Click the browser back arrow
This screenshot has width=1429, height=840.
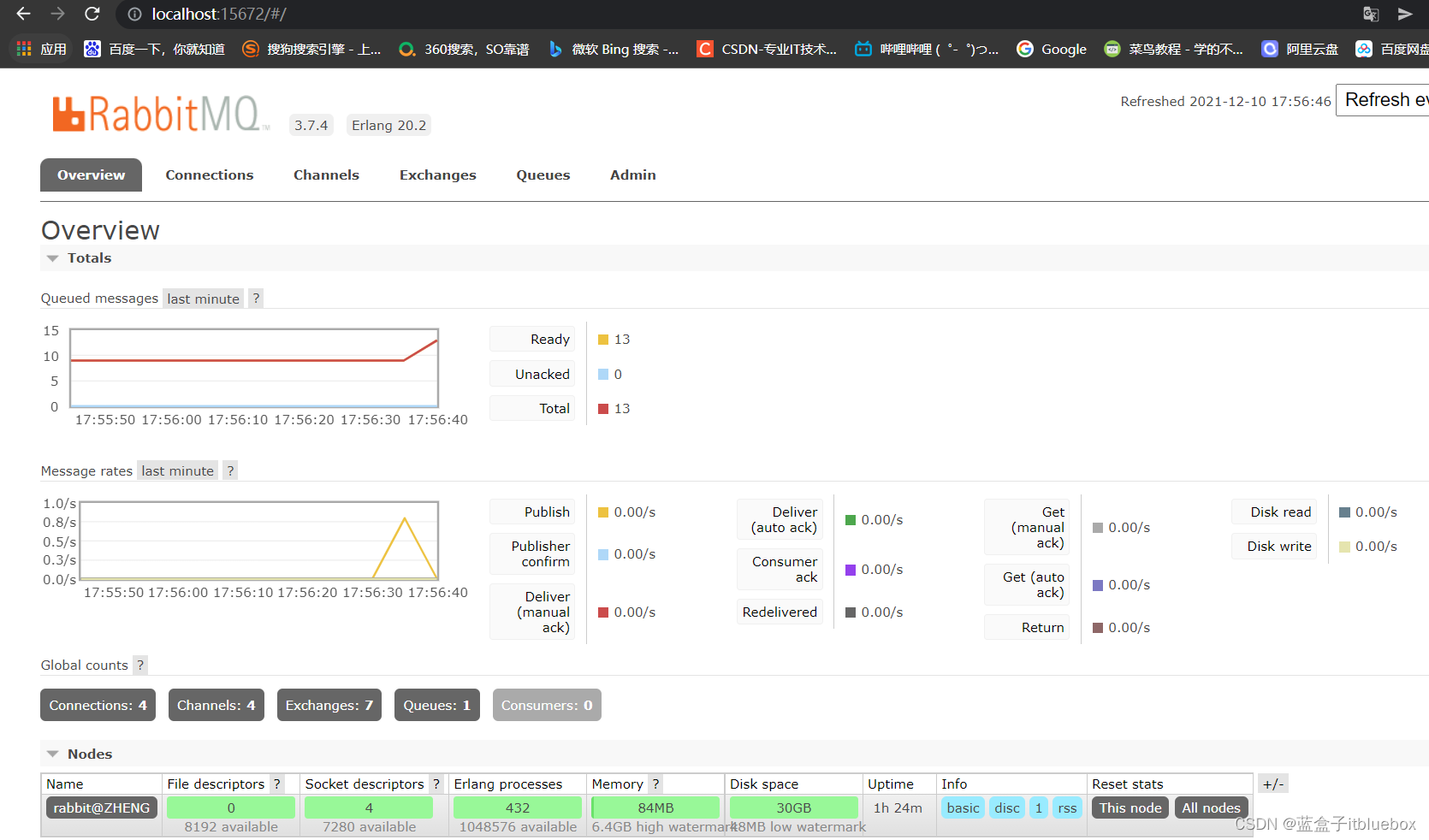coord(23,14)
